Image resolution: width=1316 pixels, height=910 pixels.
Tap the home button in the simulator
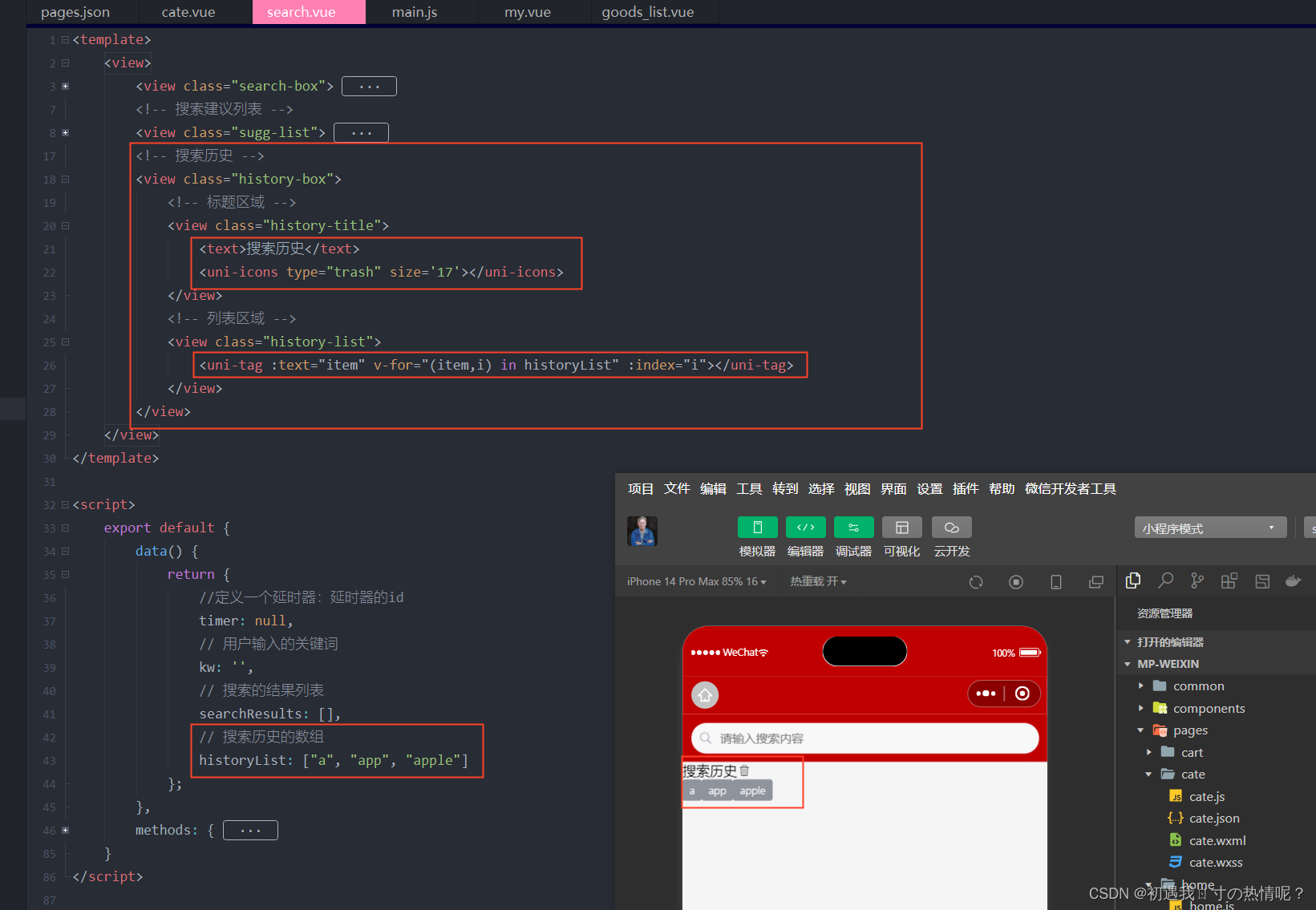pos(705,694)
